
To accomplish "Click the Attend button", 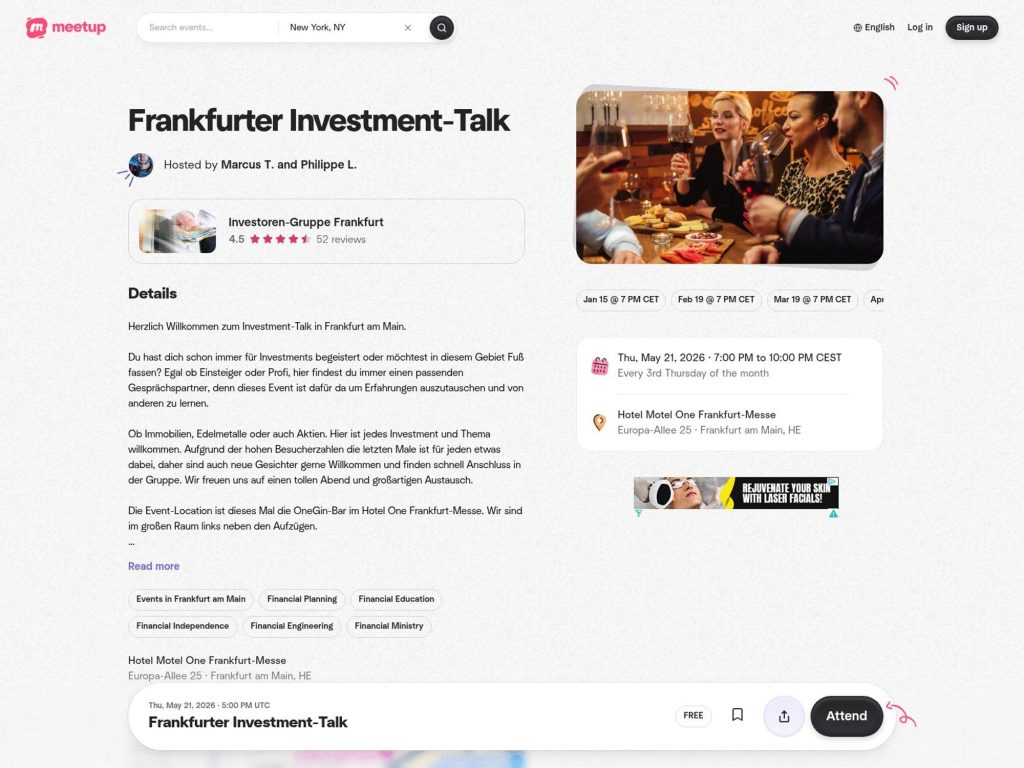I will tap(846, 716).
